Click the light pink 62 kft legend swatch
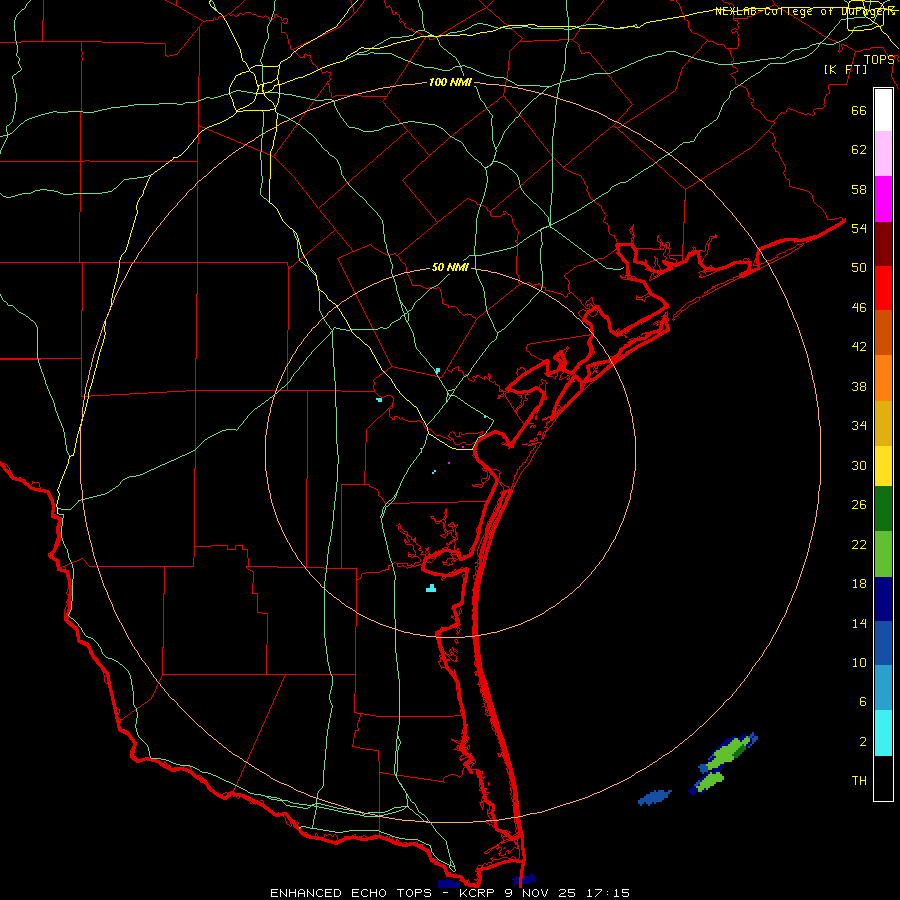900x900 pixels. click(883, 154)
